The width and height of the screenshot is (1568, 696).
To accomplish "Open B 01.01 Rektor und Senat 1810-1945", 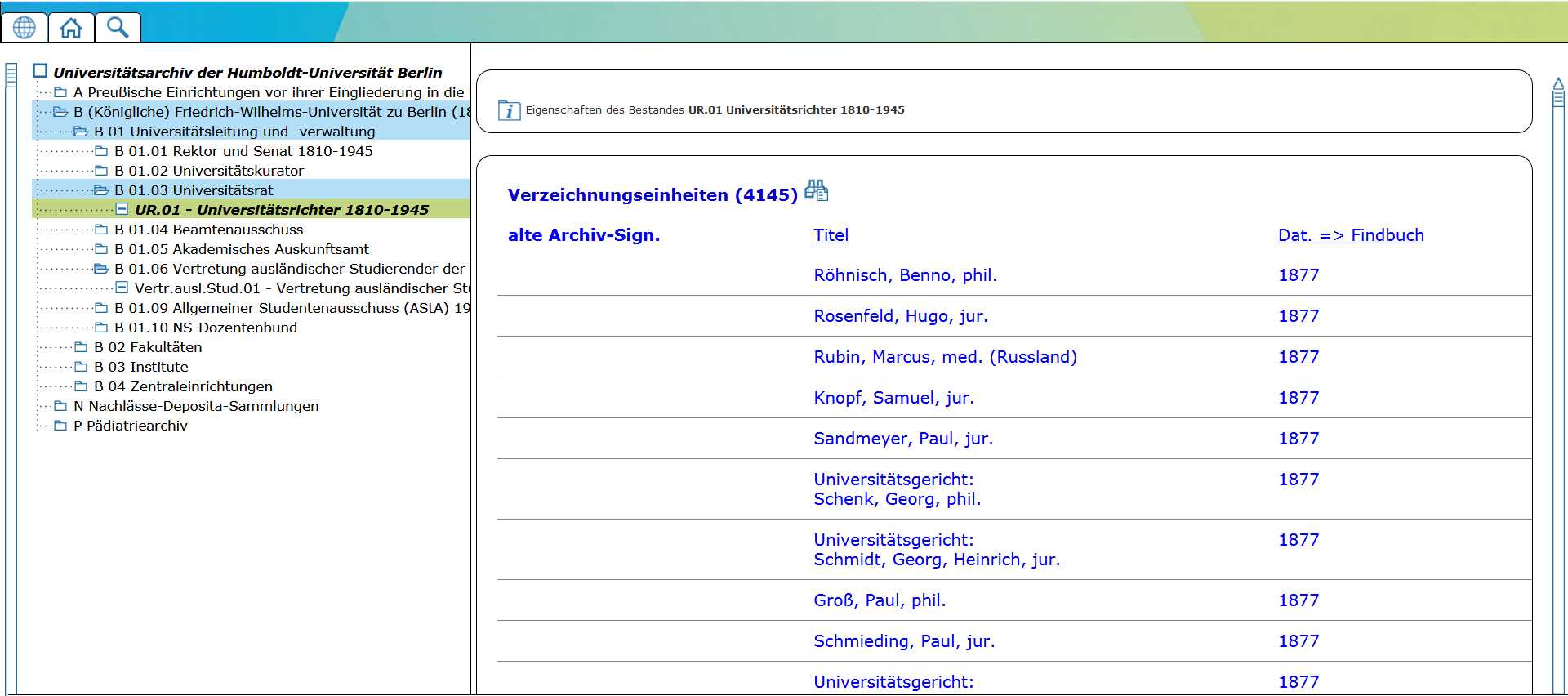I will 243,151.
